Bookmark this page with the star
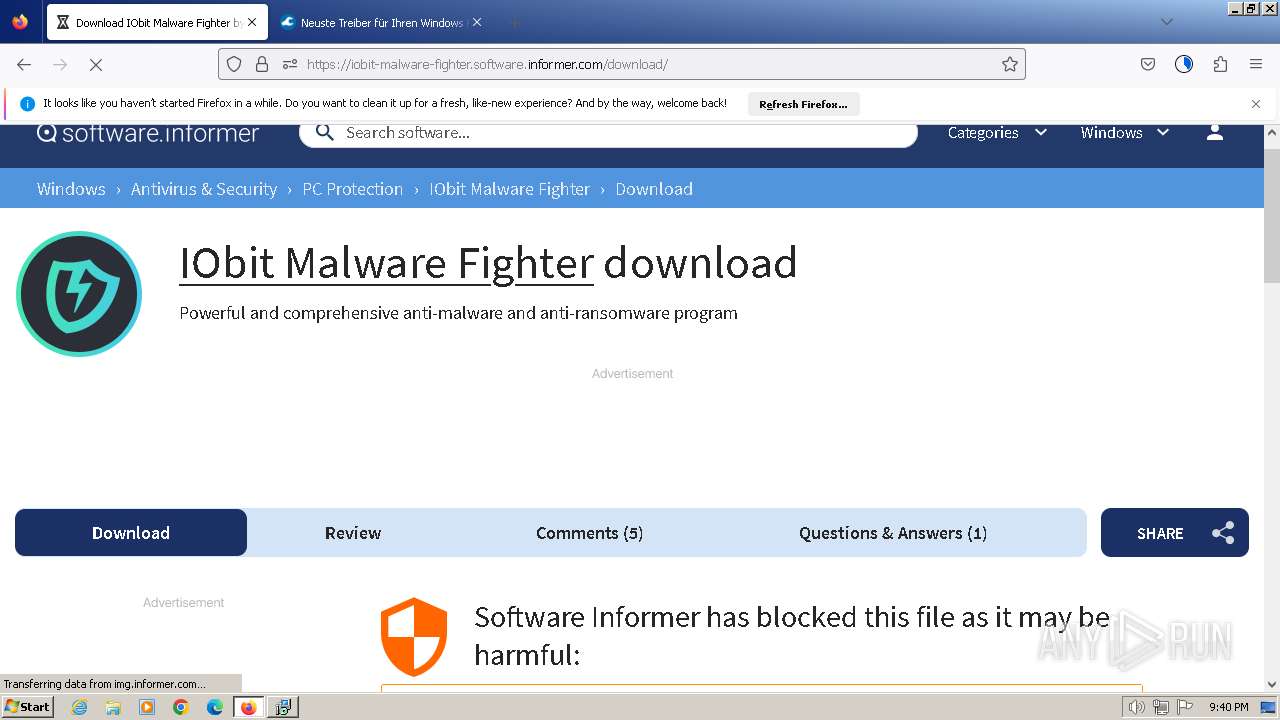The height and width of the screenshot is (720, 1280). pos(1010,64)
